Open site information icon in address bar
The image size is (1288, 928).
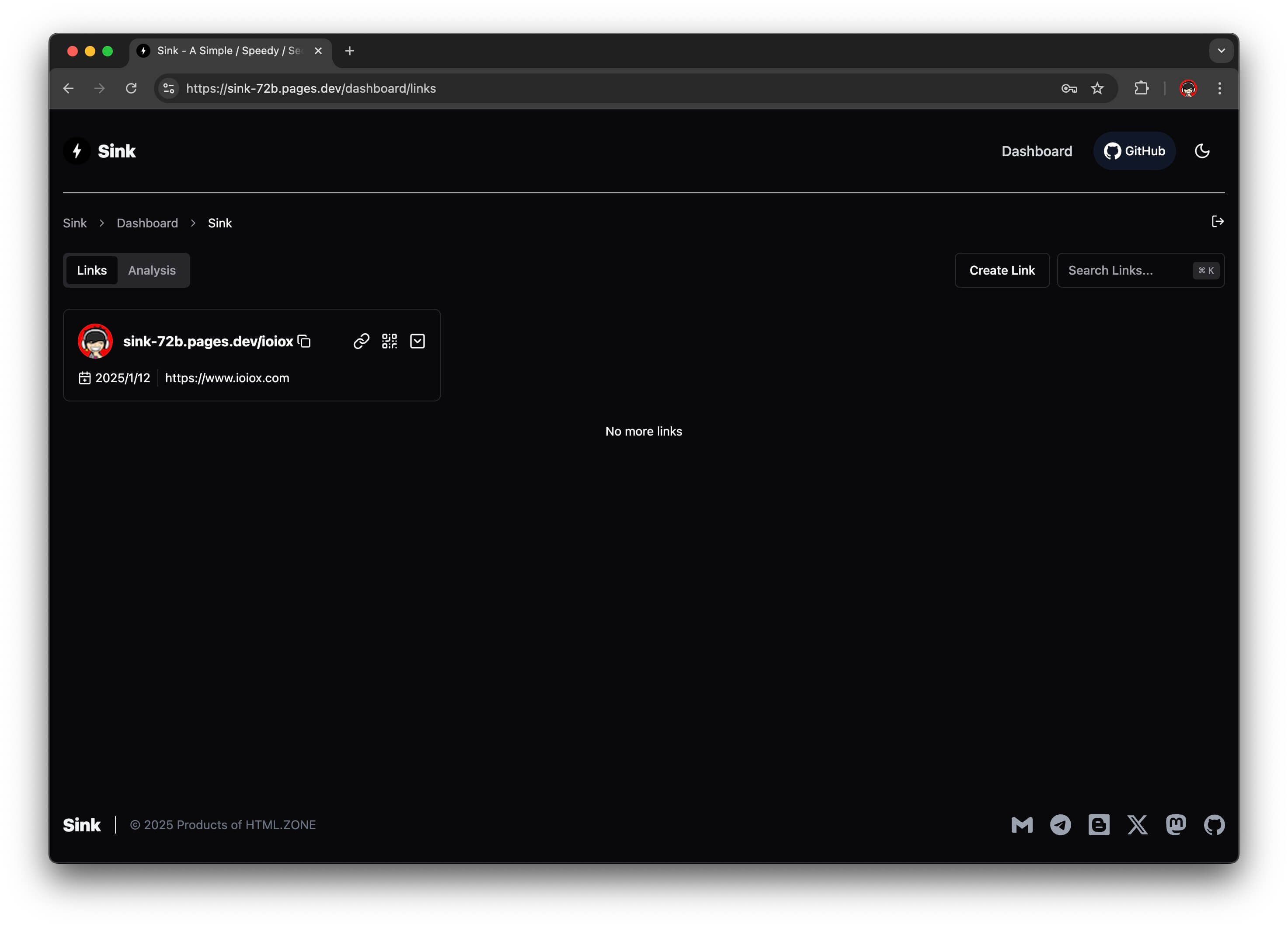click(169, 89)
